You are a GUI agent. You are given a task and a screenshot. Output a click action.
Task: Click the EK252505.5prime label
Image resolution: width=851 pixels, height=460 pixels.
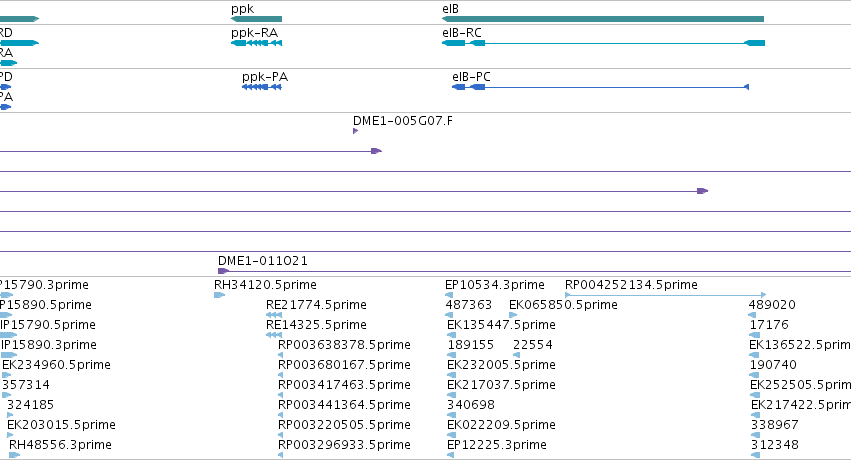tap(801, 385)
